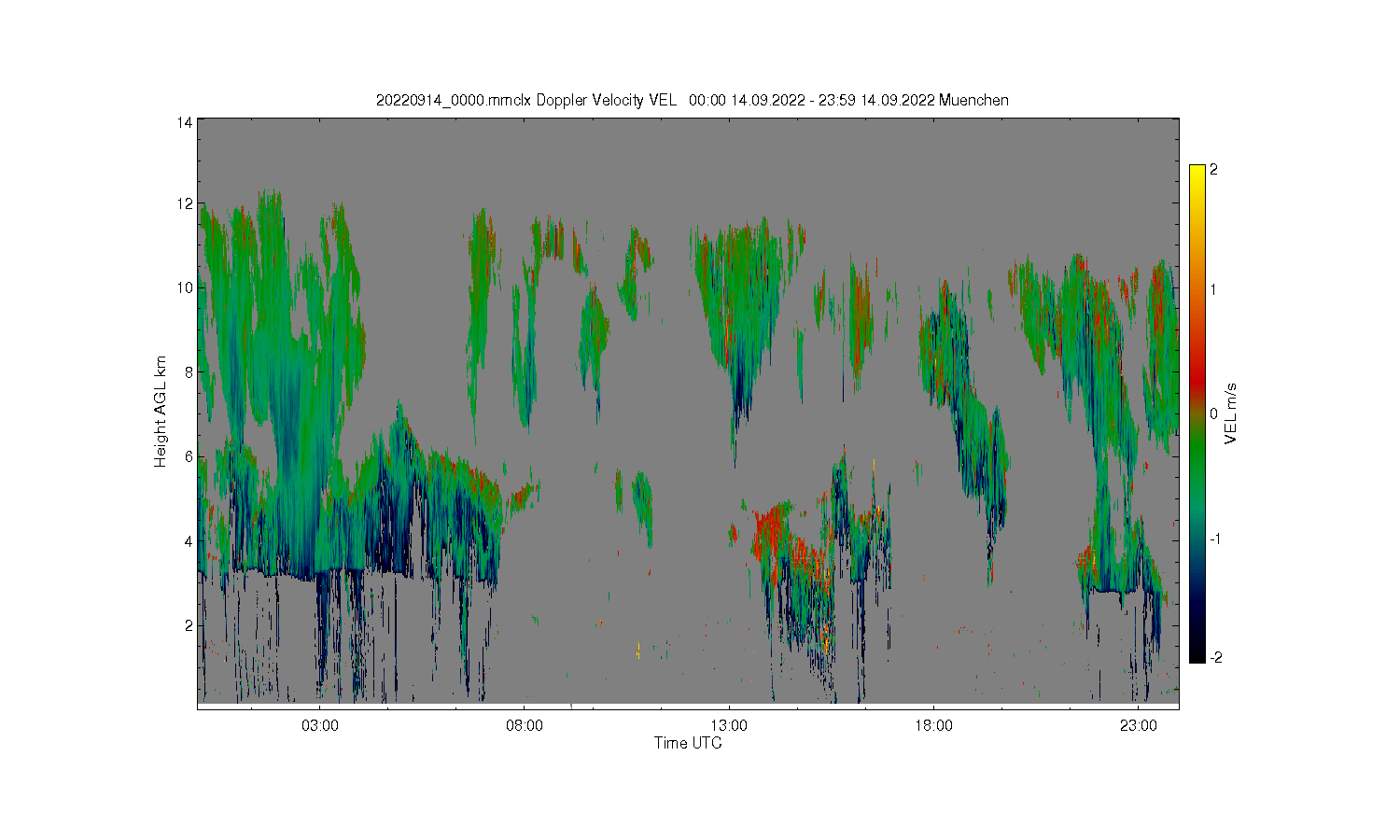Click the plot title text at top
Image resolution: width=1400 pixels, height=840 pixels.
coord(692,100)
